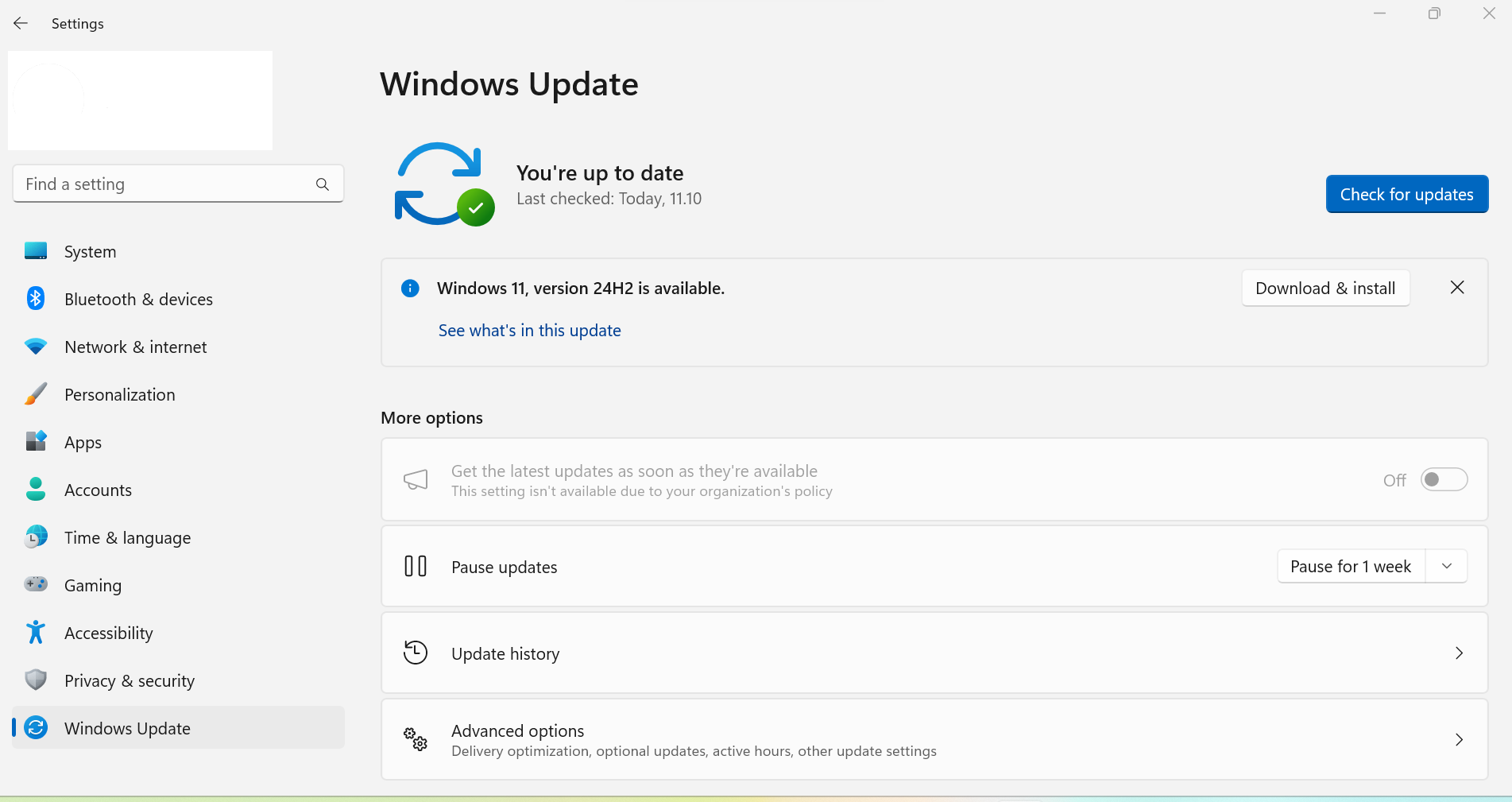Expand the Update history entry

(1459, 653)
